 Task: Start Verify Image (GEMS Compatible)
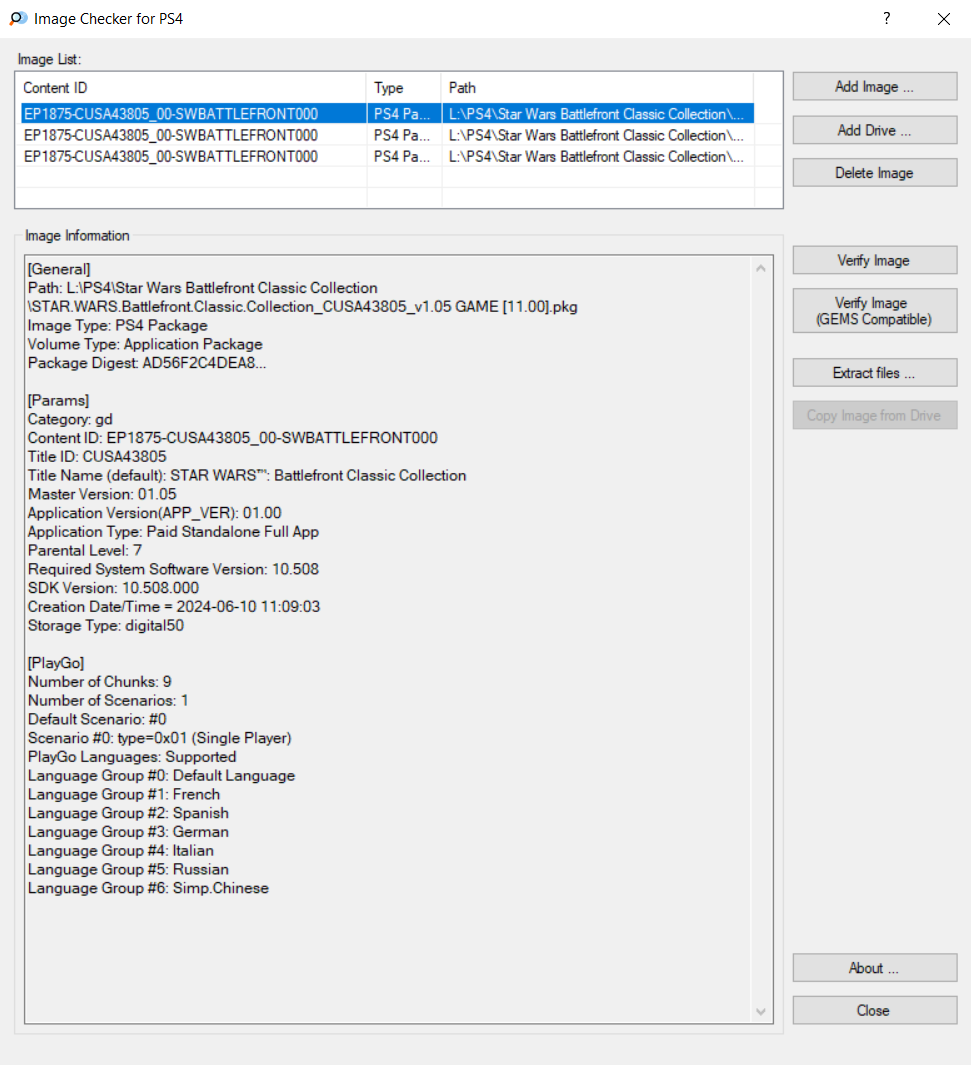click(875, 311)
